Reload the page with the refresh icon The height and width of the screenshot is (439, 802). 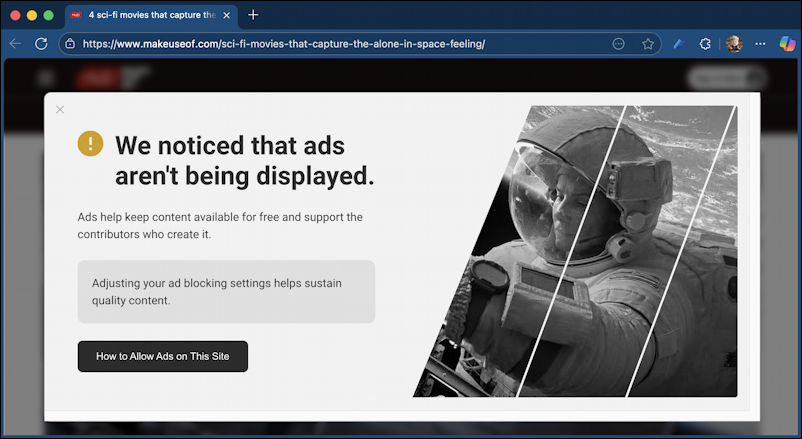(x=41, y=43)
